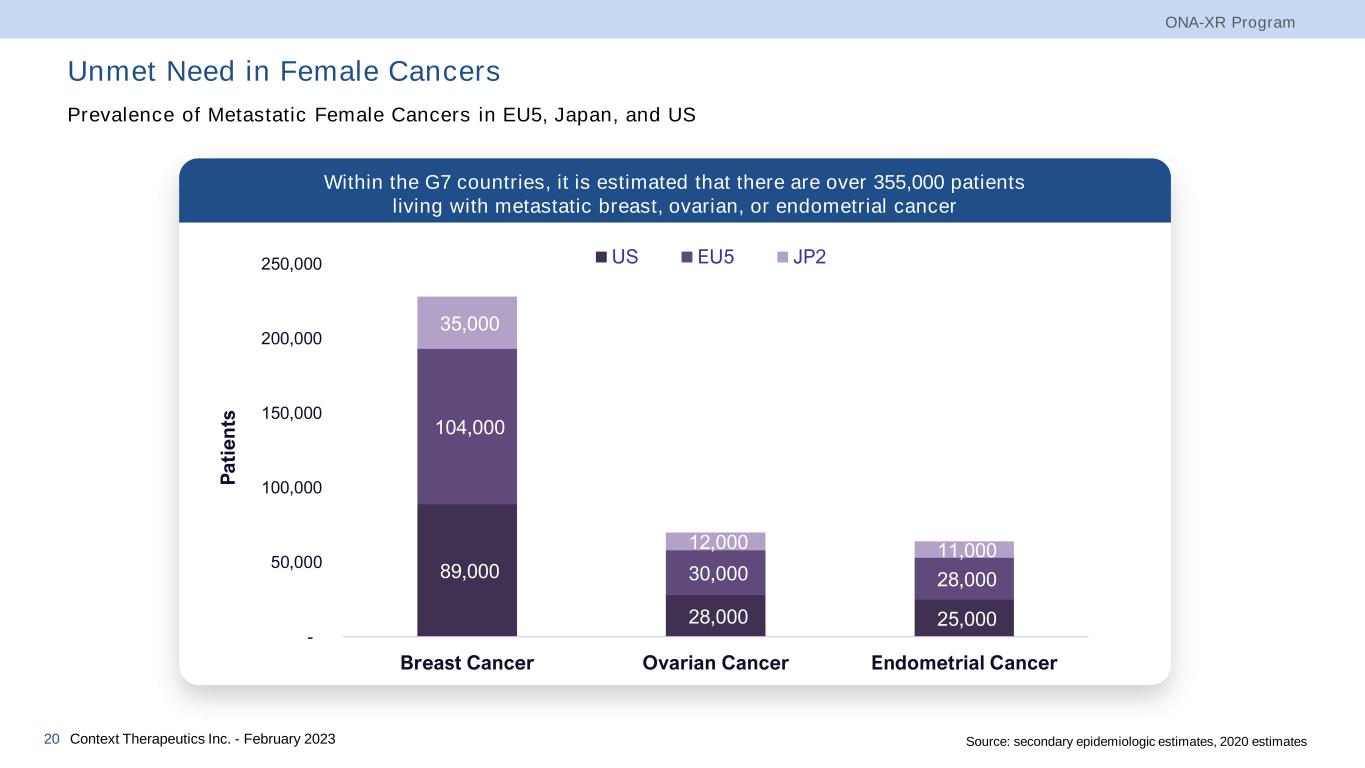
Task: Select the 25,000 US endometrial cancer segment
Action: (964, 619)
